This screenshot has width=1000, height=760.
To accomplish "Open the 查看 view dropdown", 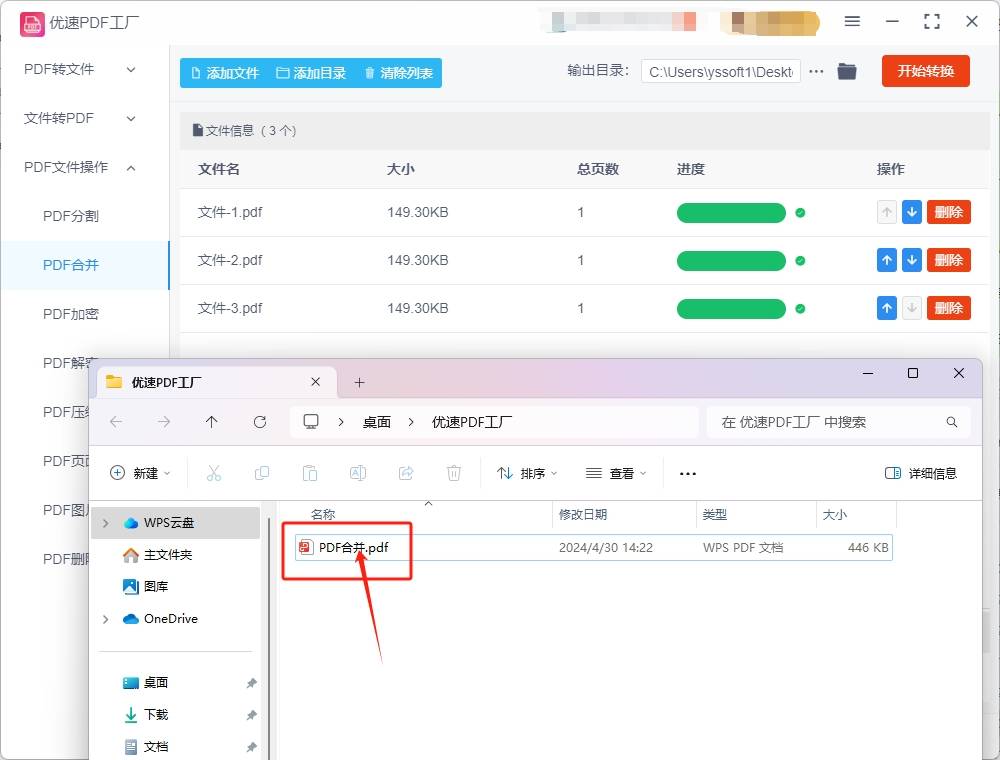I will coord(615,473).
